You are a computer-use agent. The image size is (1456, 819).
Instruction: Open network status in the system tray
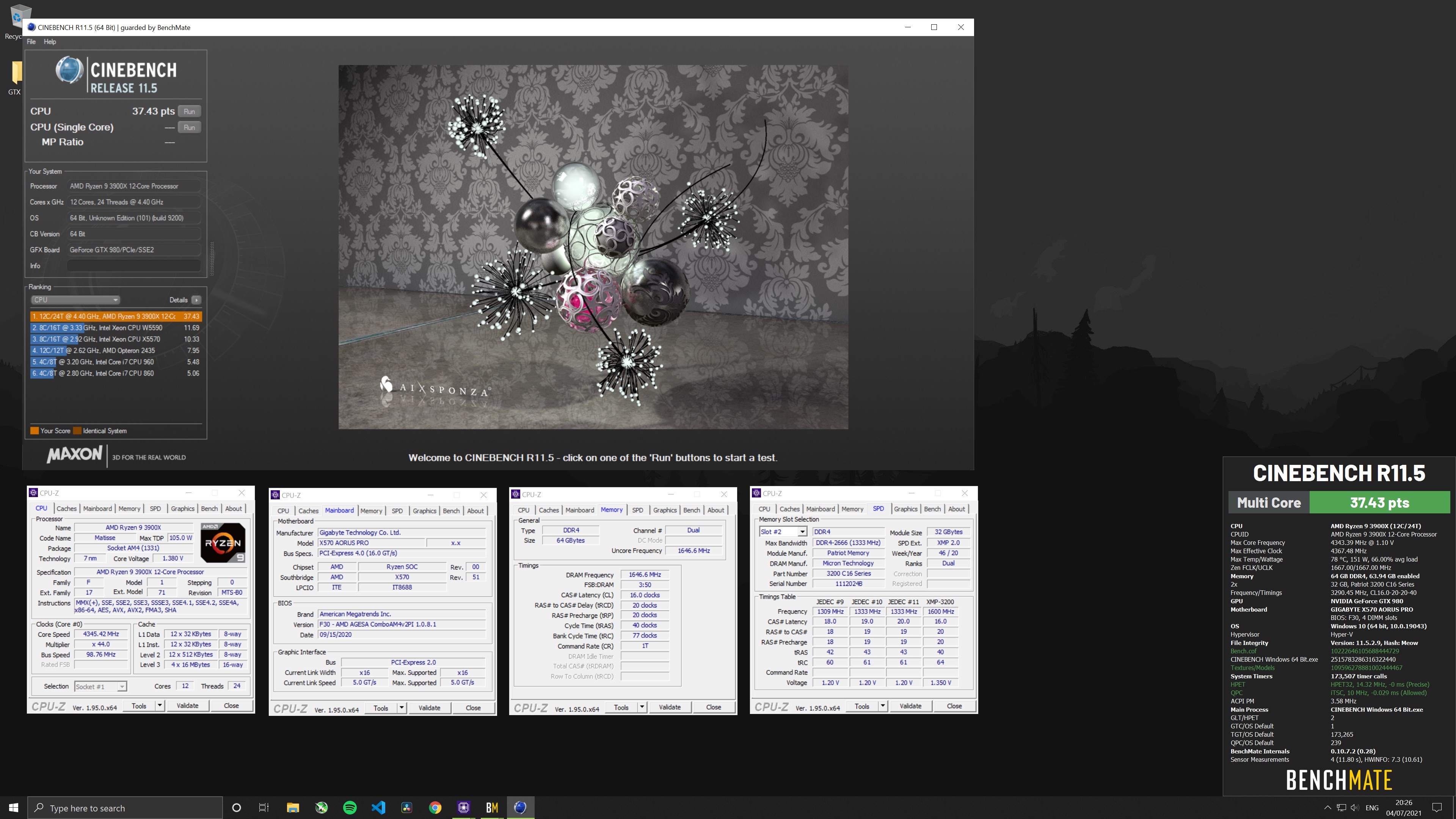(x=1341, y=808)
